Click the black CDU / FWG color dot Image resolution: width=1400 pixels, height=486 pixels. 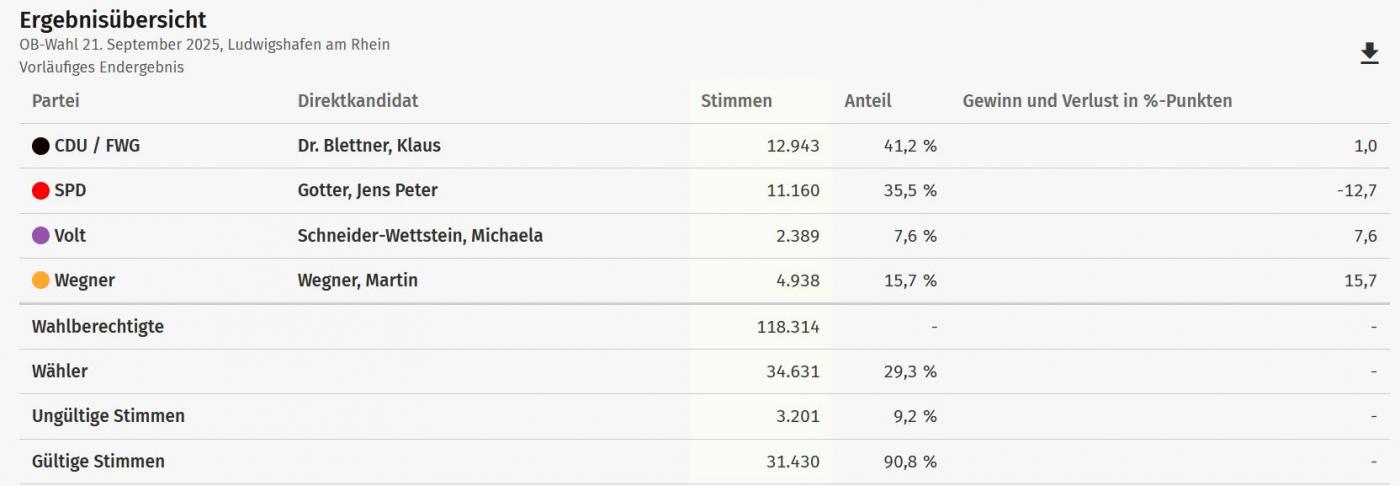tap(41, 146)
